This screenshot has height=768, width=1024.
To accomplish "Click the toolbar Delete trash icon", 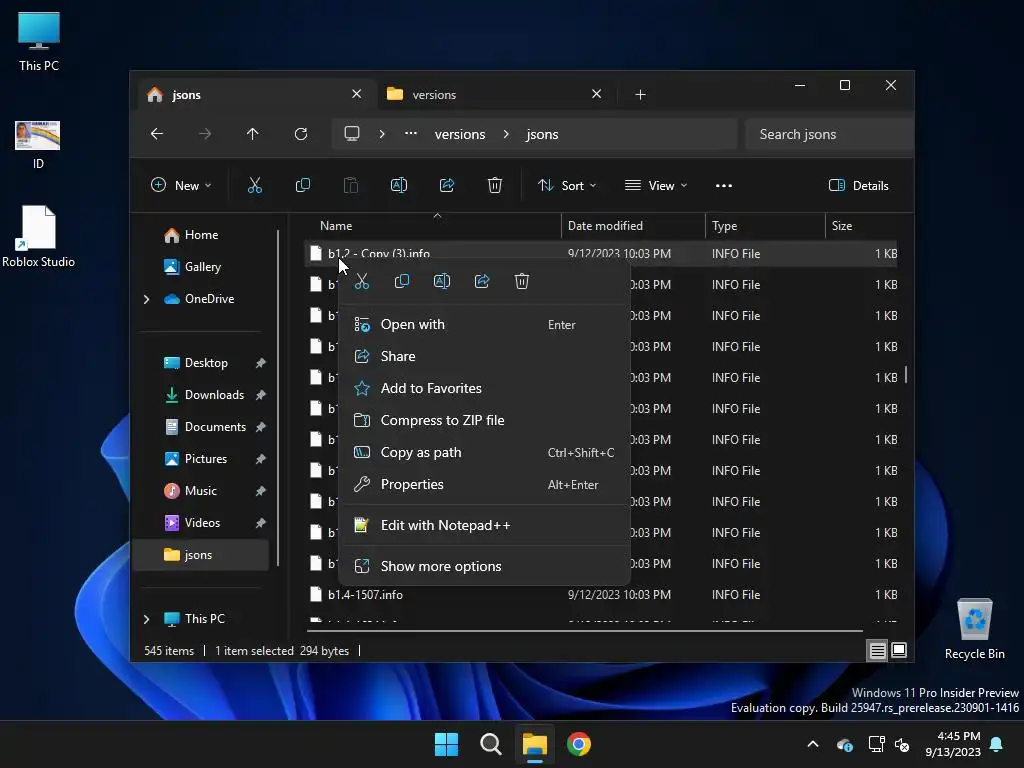I will coord(495,186).
